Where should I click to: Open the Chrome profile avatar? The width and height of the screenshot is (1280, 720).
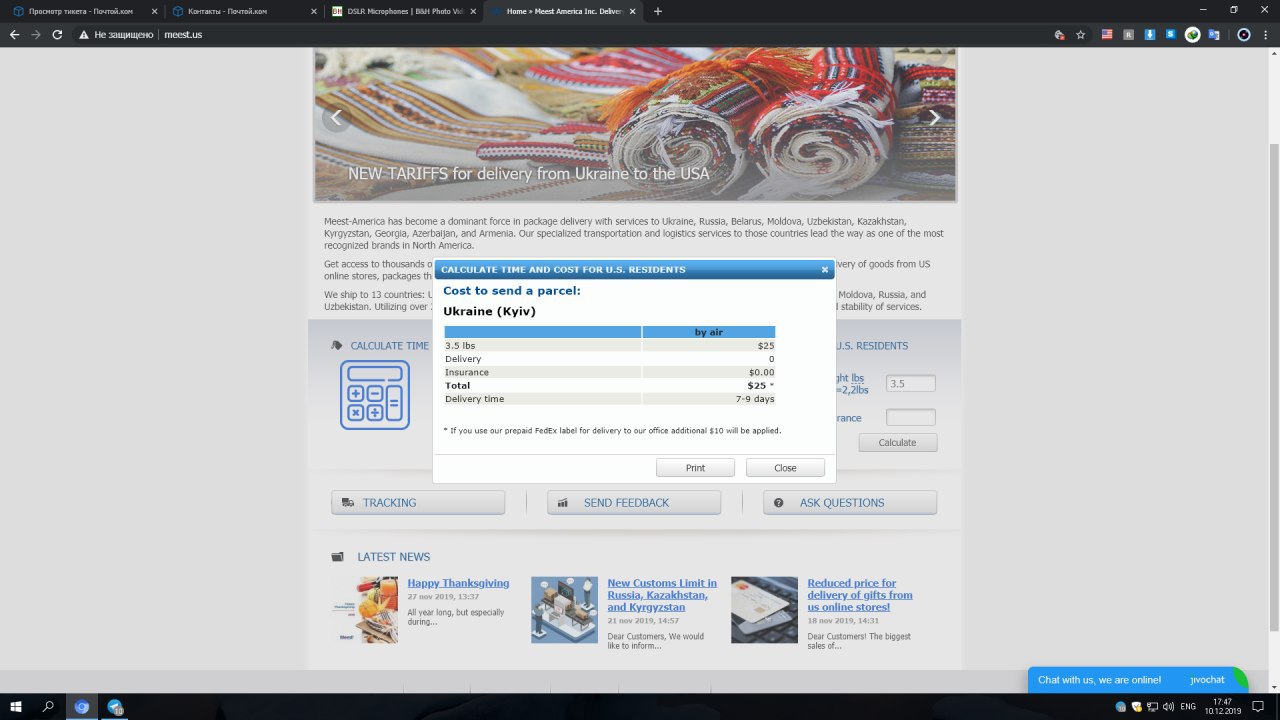tap(1243, 34)
